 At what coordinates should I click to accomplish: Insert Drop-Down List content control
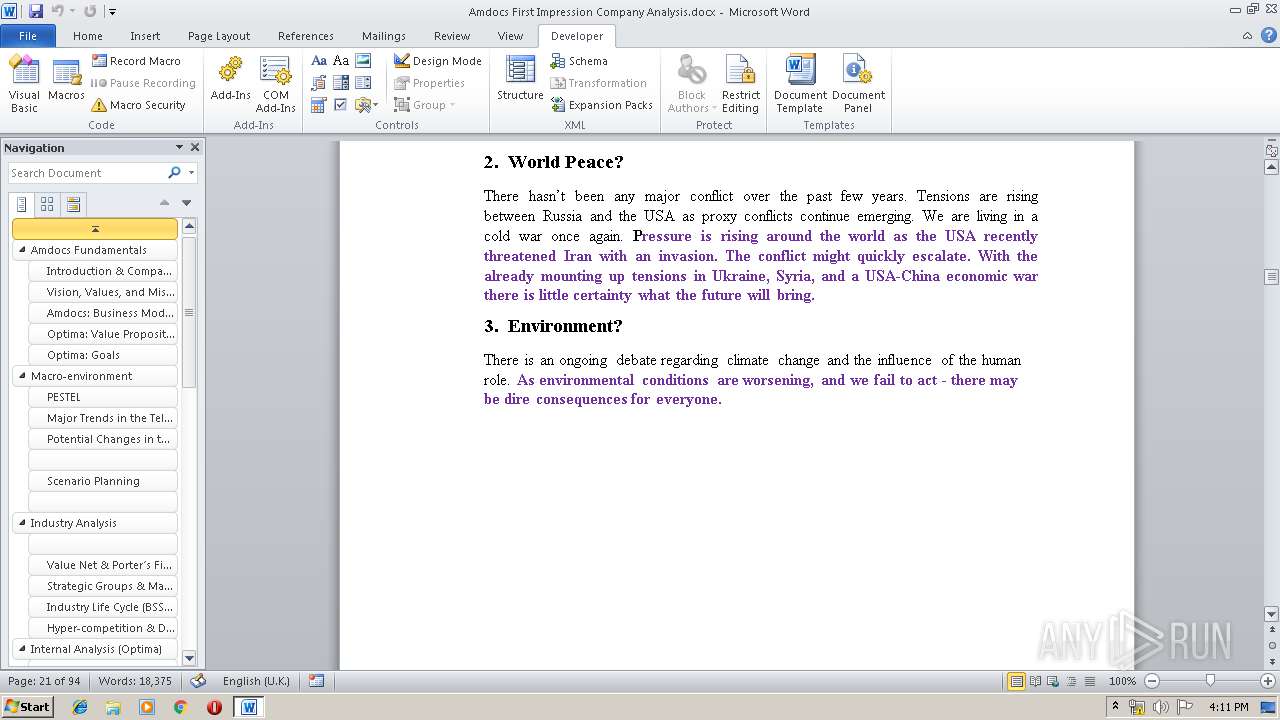363,83
